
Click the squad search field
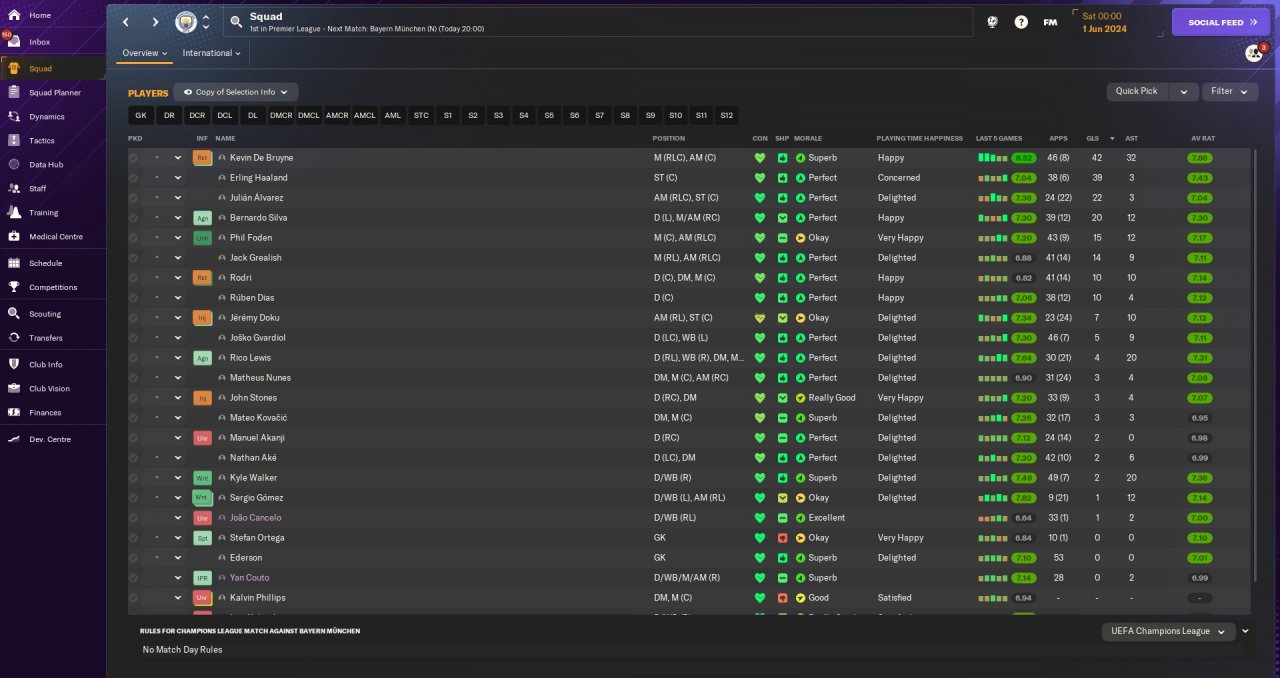click(598, 22)
